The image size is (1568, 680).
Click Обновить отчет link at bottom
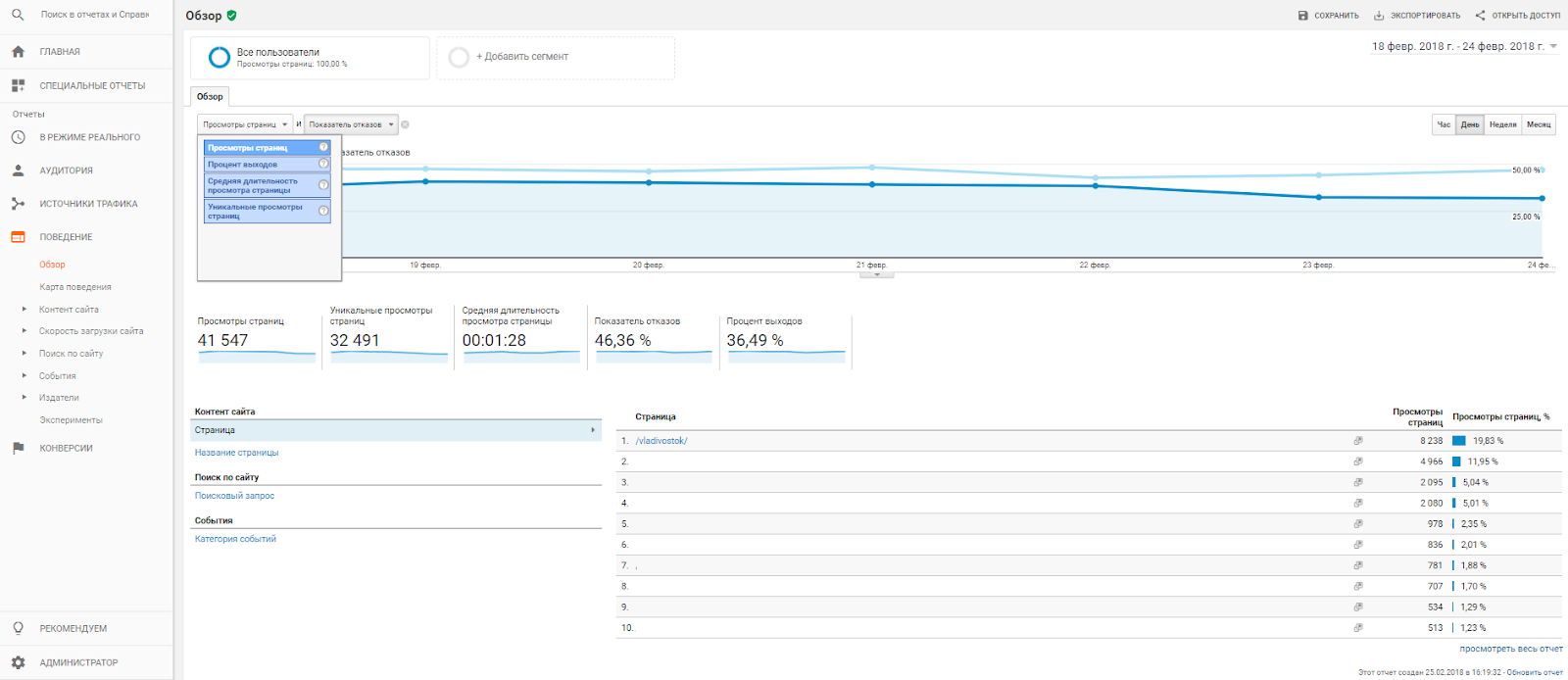(1535, 672)
